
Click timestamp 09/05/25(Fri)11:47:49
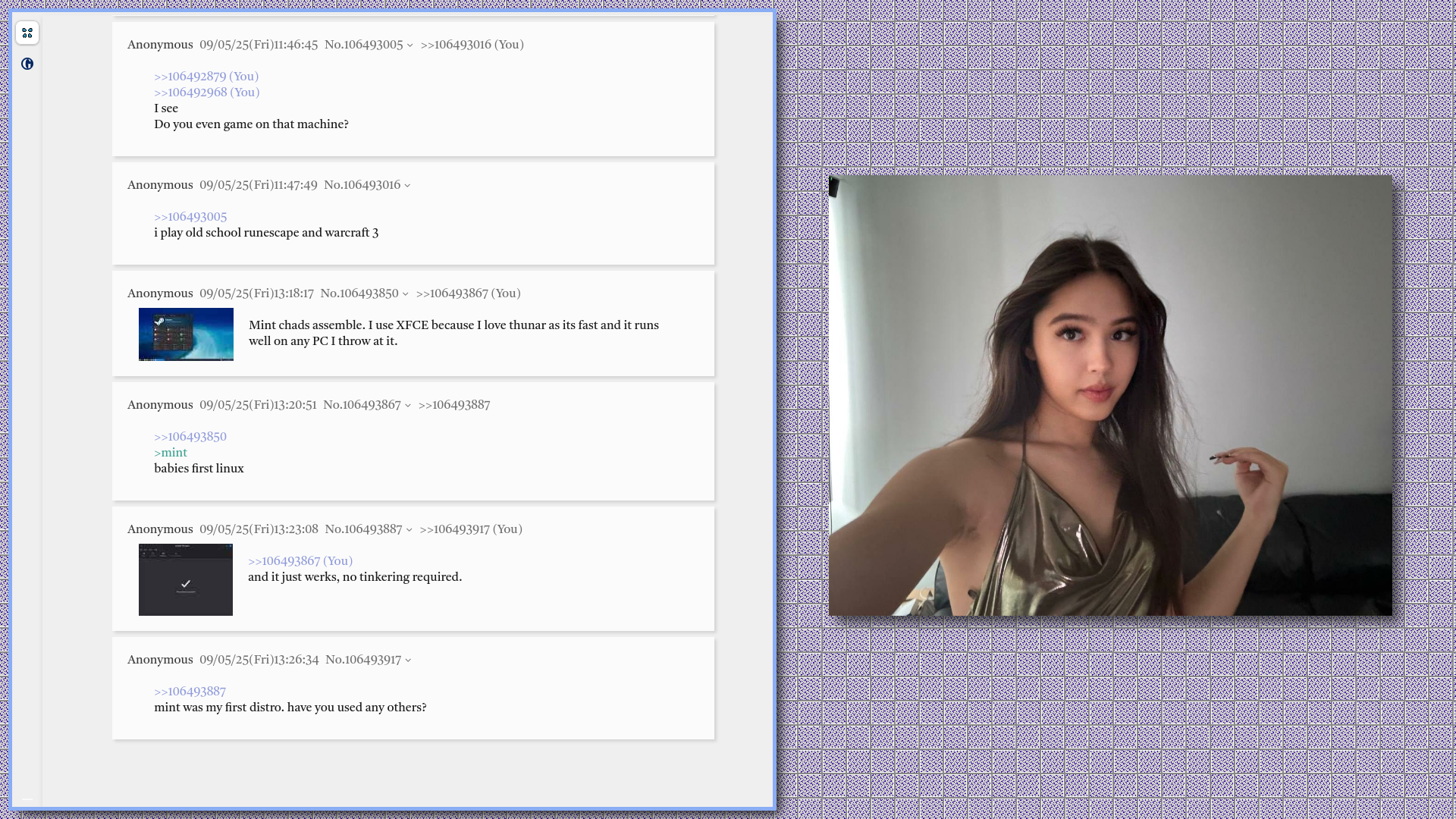pyautogui.click(x=259, y=185)
